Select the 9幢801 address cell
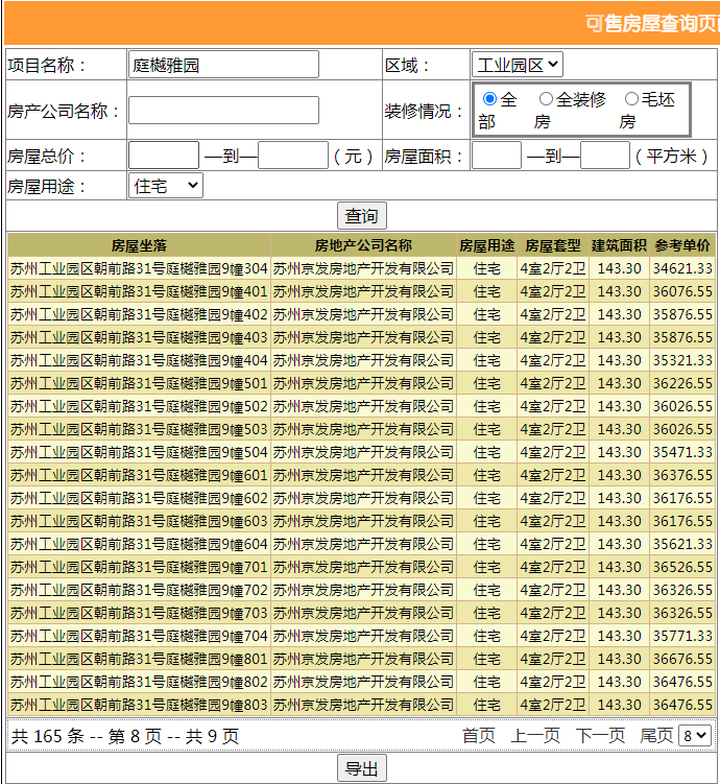This screenshot has height=784, width=720. (139, 659)
